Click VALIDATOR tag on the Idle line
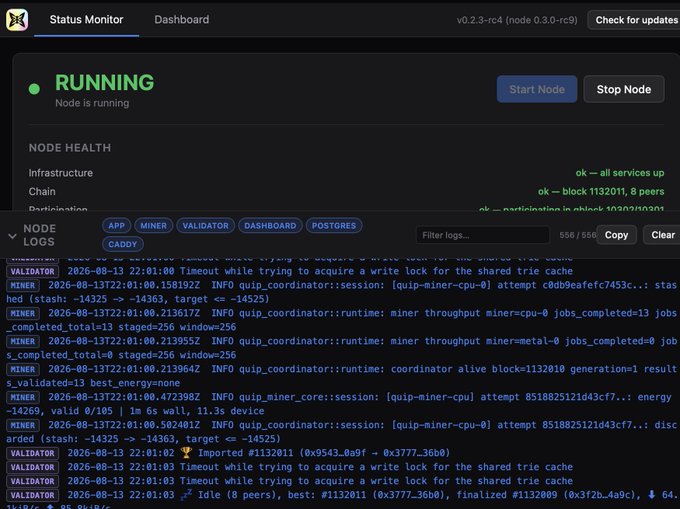 pyautogui.click(x=33, y=495)
